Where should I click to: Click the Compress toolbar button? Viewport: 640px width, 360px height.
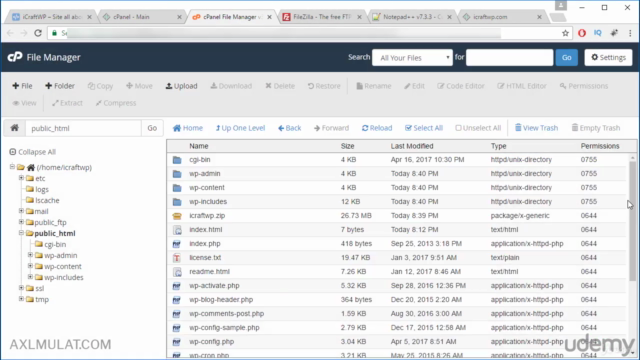(x=116, y=103)
